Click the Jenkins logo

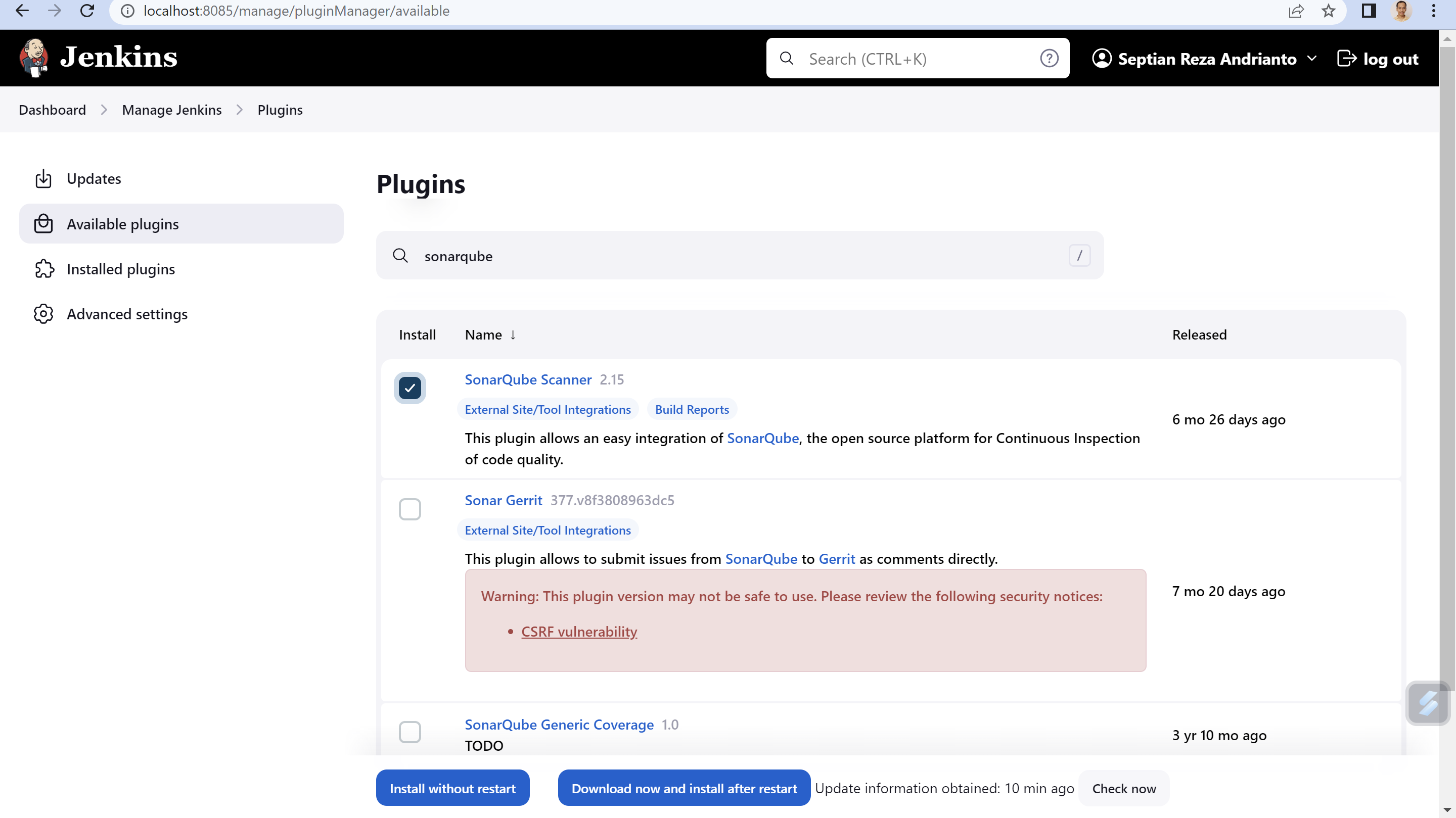pyautogui.click(x=34, y=57)
